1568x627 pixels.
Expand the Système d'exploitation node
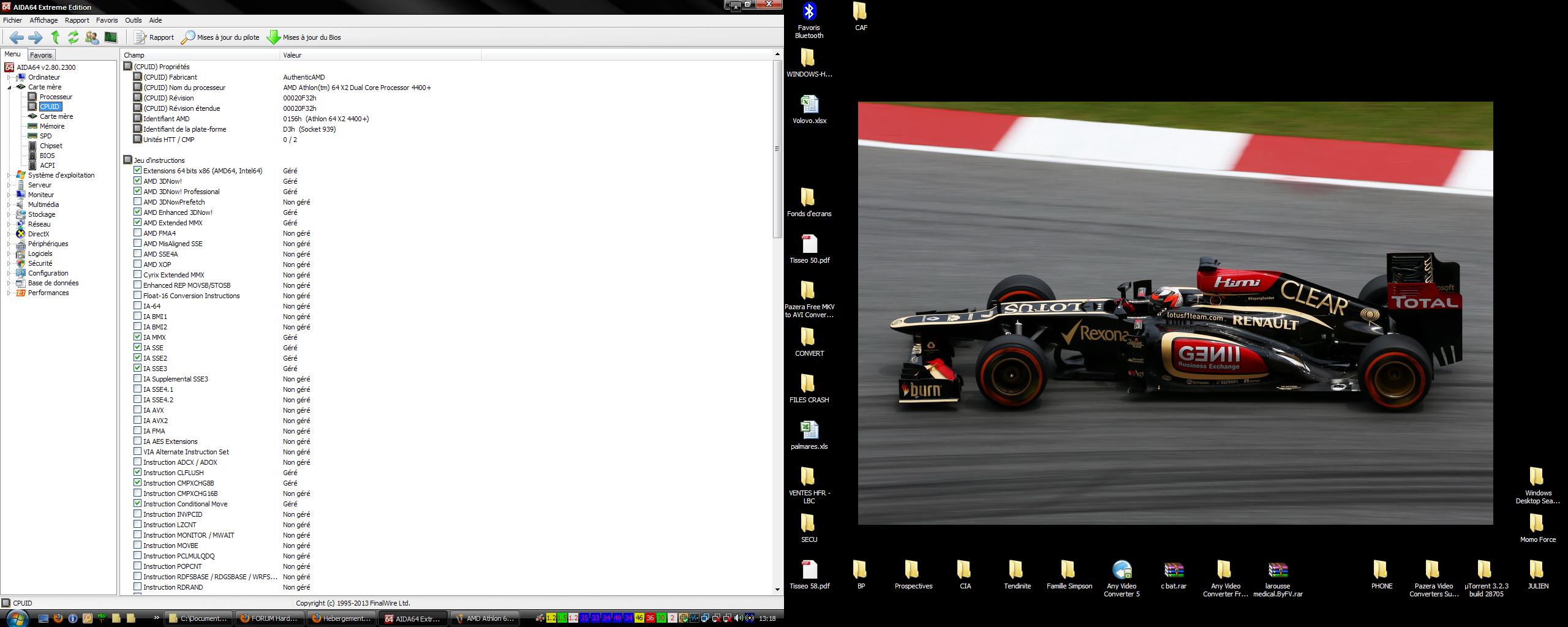[x=9, y=175]
